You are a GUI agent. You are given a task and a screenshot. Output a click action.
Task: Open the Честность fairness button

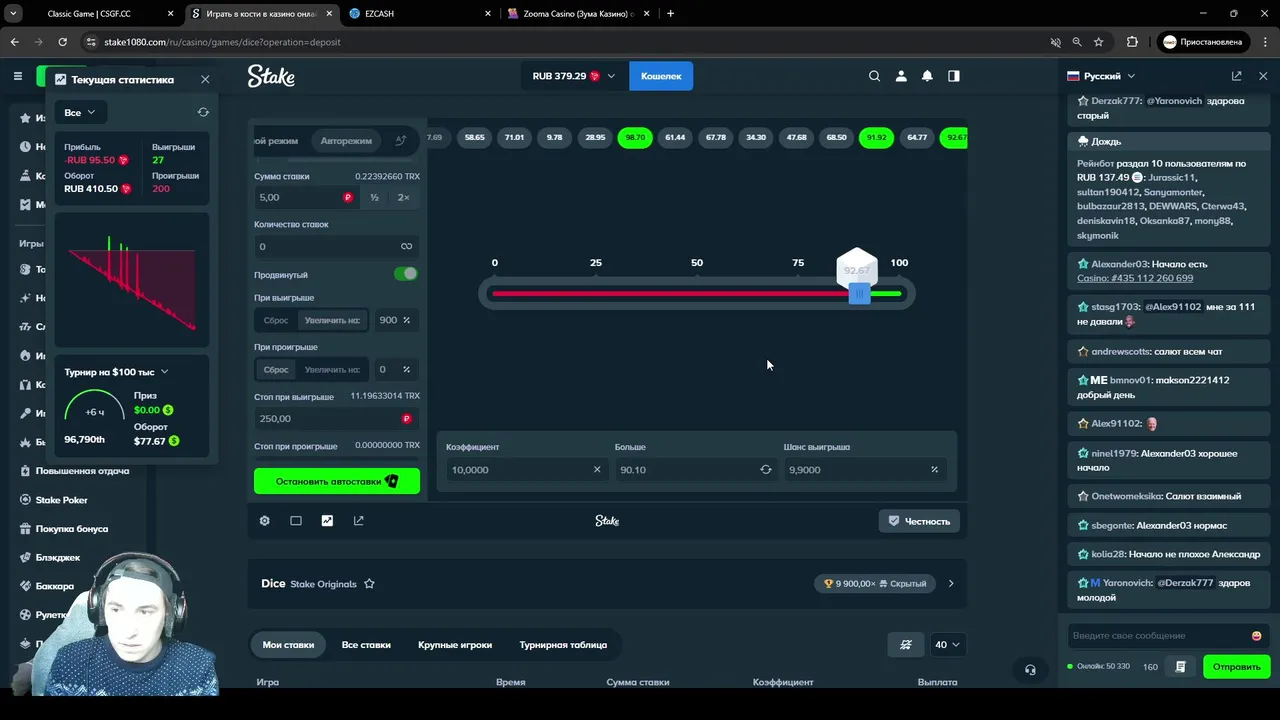click(920, 521)
